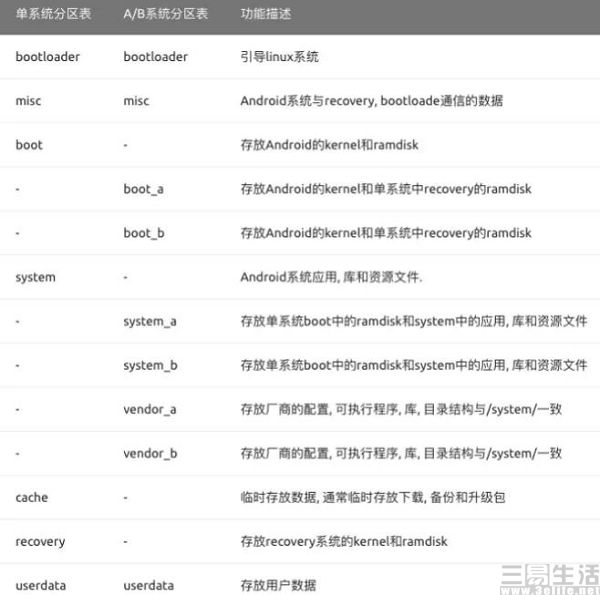
Task: Click the description in the system_b row
Action: pos(414,365)
